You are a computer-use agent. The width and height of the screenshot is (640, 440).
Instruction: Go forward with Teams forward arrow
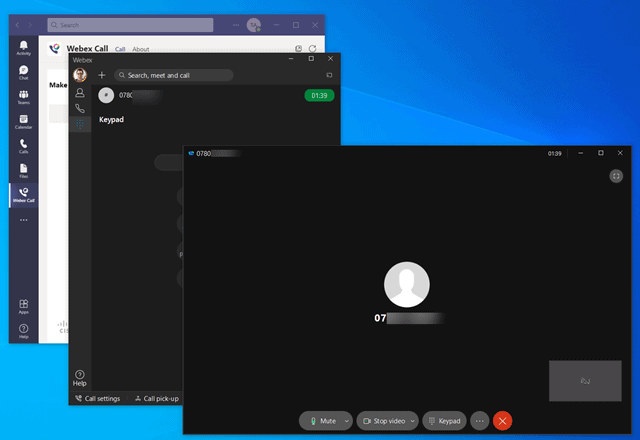tap(30, 25)
